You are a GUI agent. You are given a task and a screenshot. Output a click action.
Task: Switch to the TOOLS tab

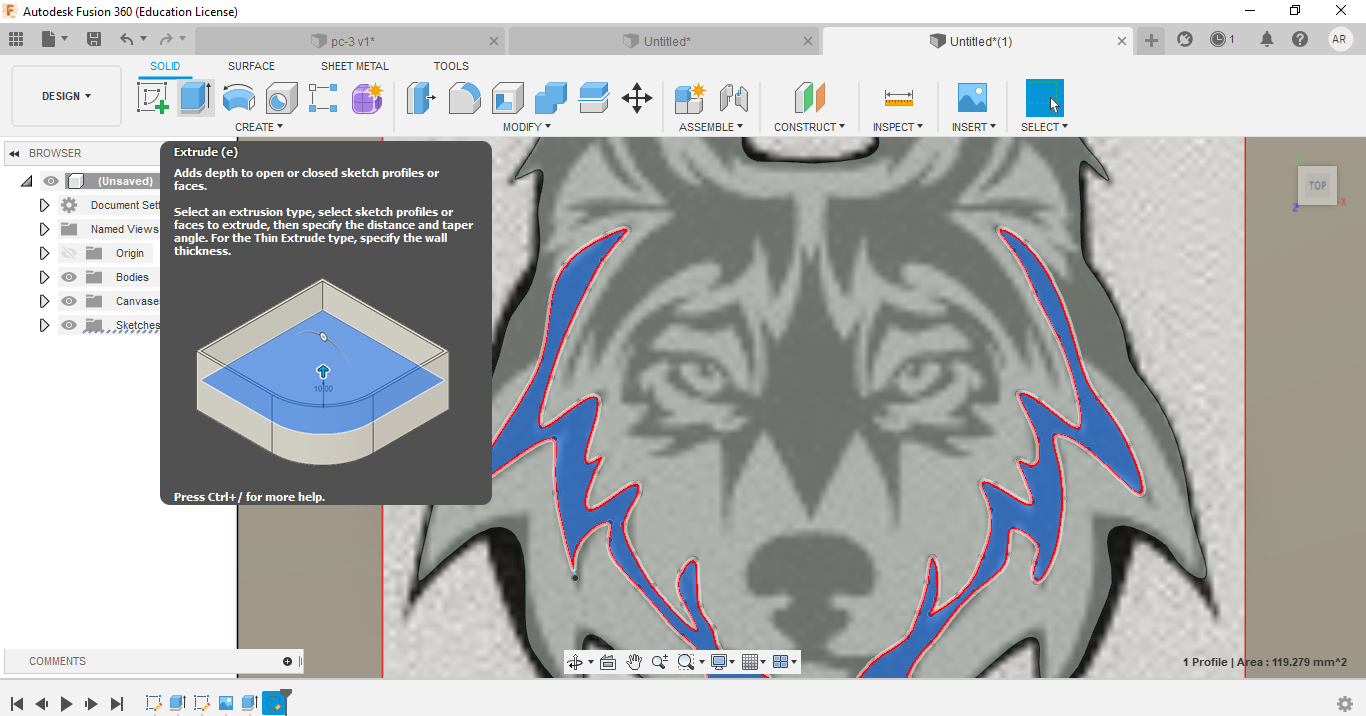[451, 66]
